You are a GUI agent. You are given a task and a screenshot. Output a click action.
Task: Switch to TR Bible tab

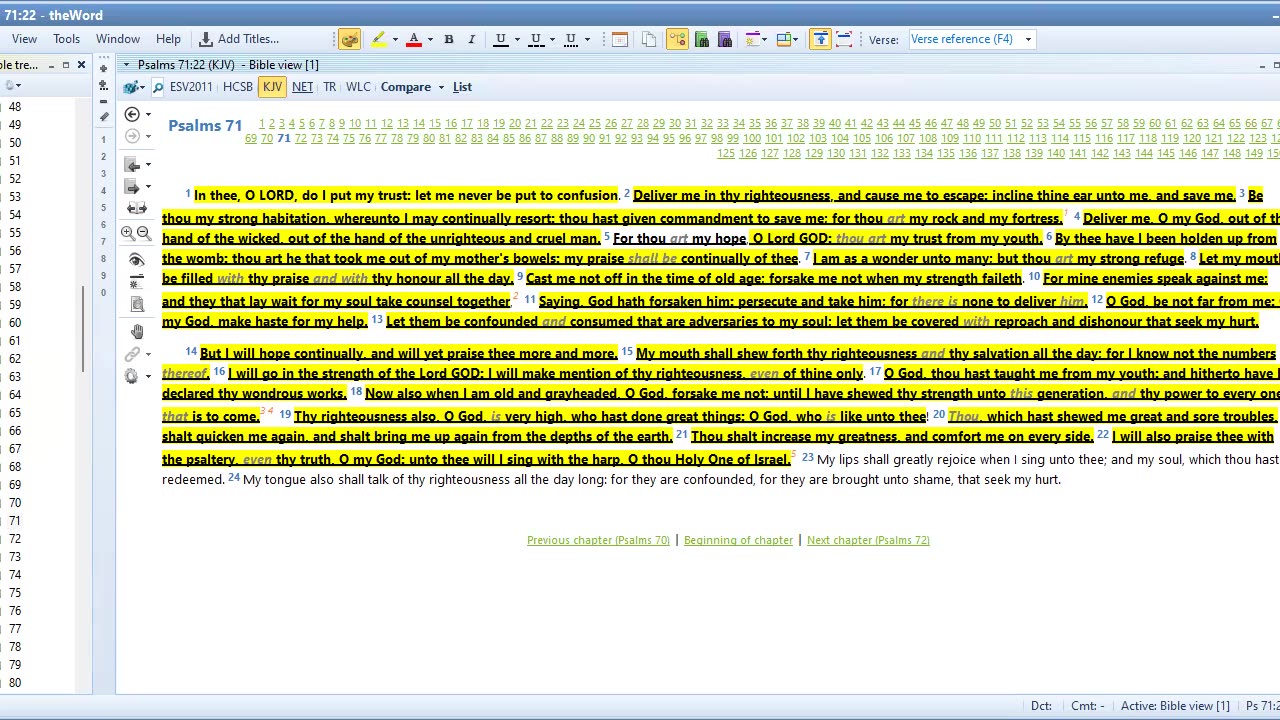[x=330, y=87]
